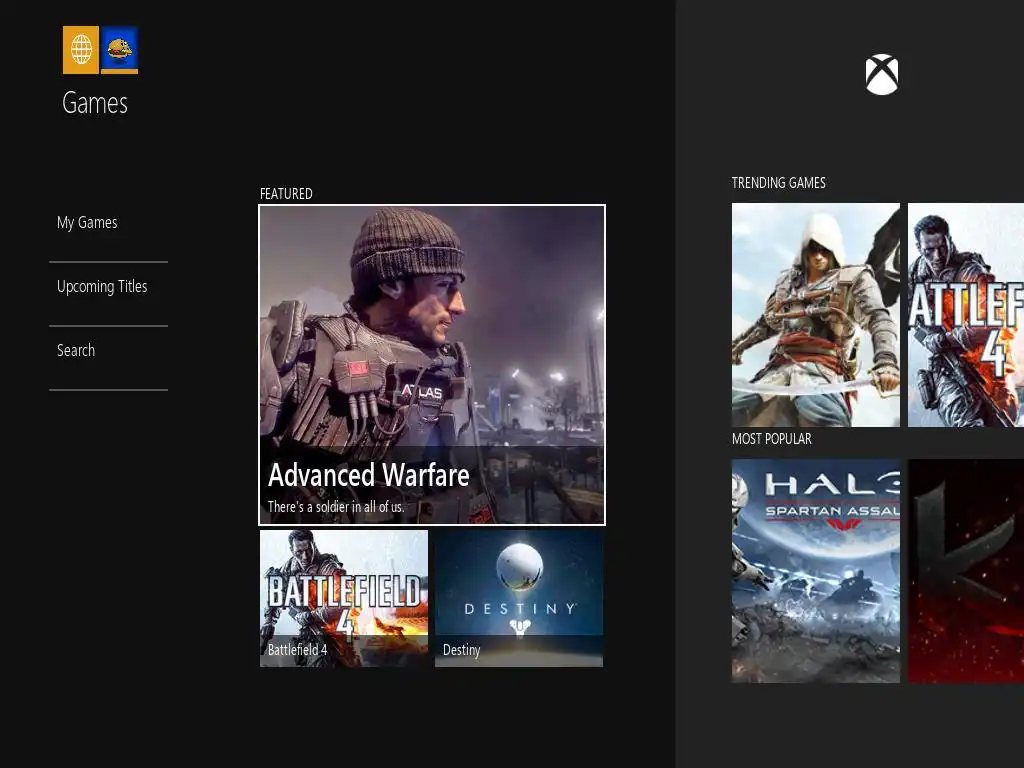This screenshot has width=1024, height=768.
Task: Click the Games page title
Action: point(95,103)
